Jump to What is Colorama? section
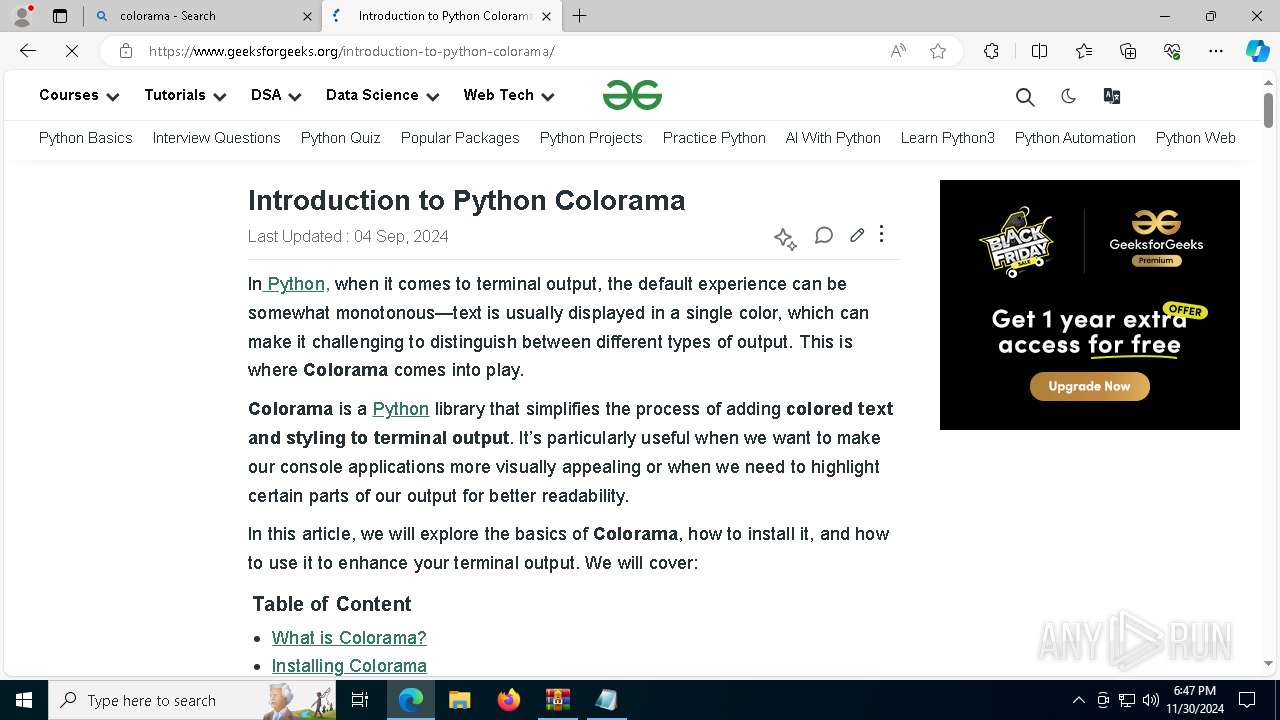The image size is (1280, 720). [x=349, y=638]
